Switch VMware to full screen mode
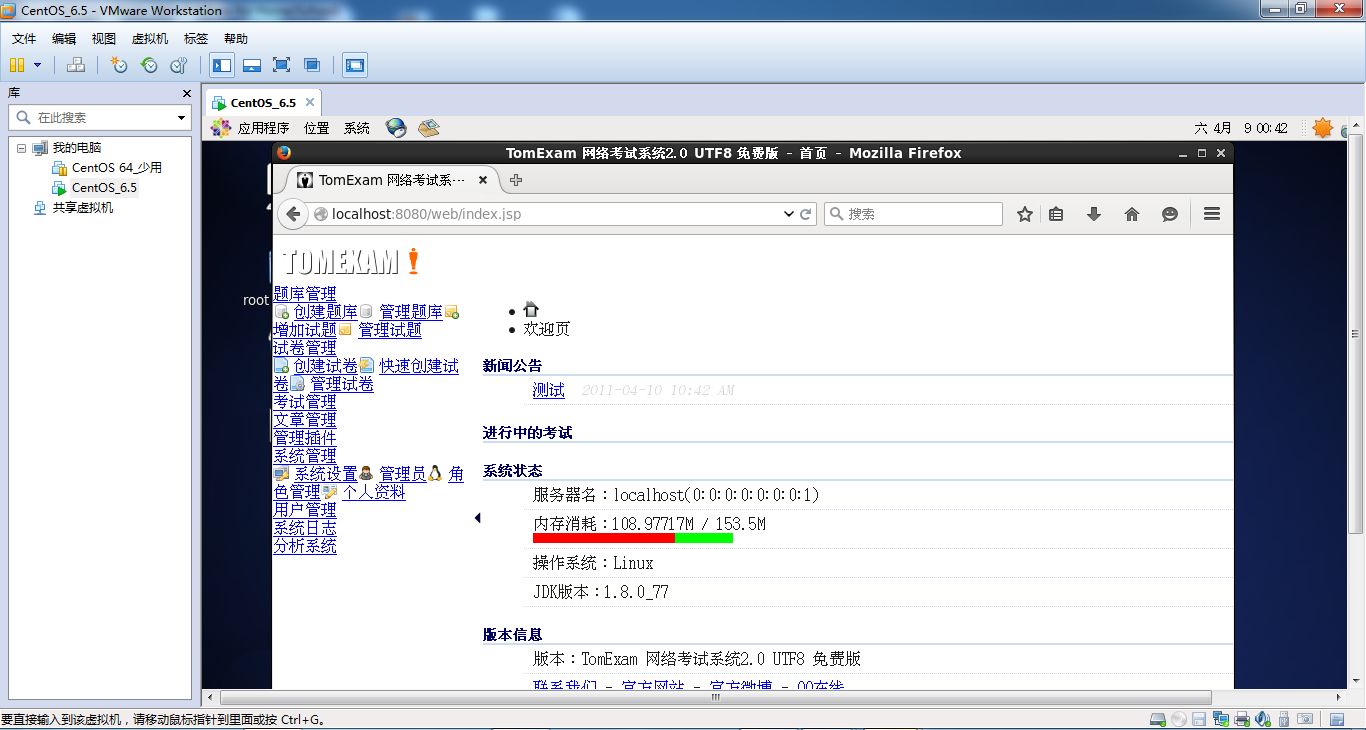 click(x=282, y=65)
